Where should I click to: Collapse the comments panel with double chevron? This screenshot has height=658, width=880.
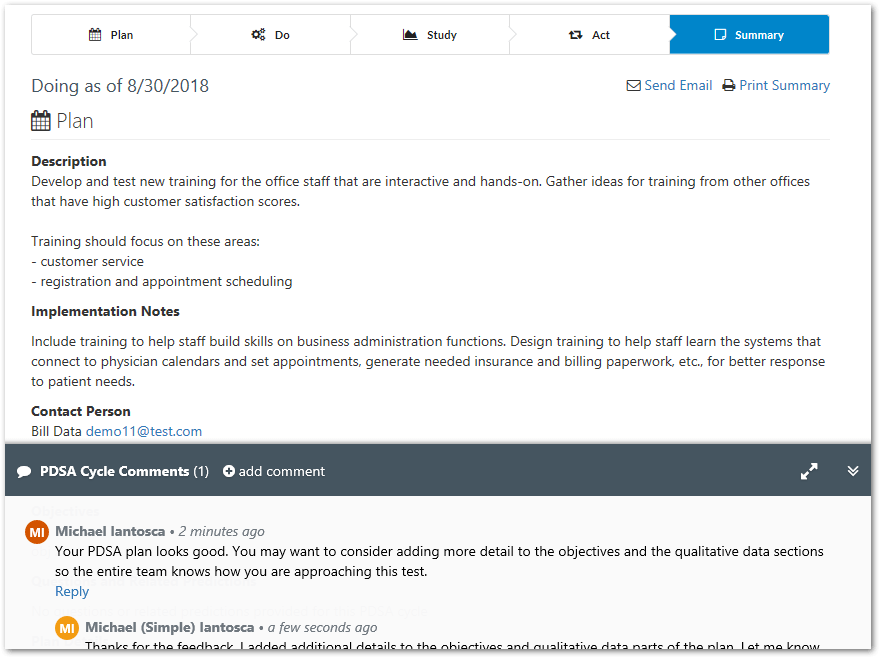(x=852, y=471)
